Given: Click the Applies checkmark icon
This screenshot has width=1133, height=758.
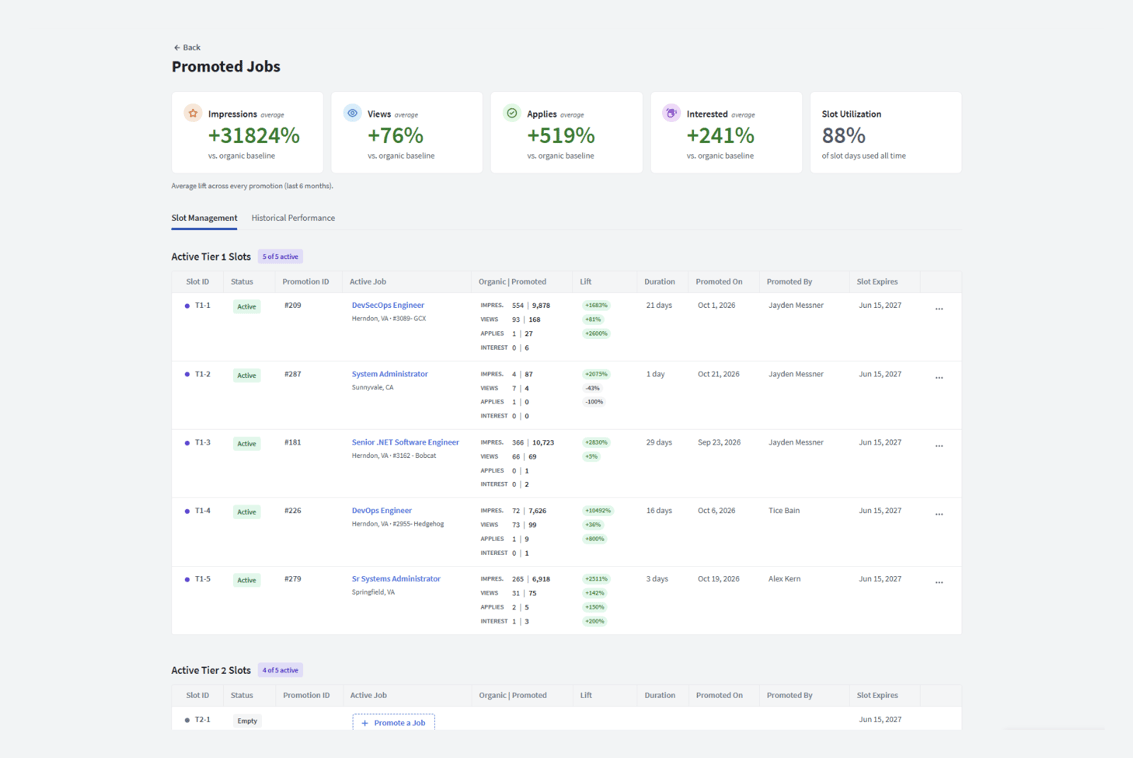Looking at the screenshot, I should click(512, 113).
